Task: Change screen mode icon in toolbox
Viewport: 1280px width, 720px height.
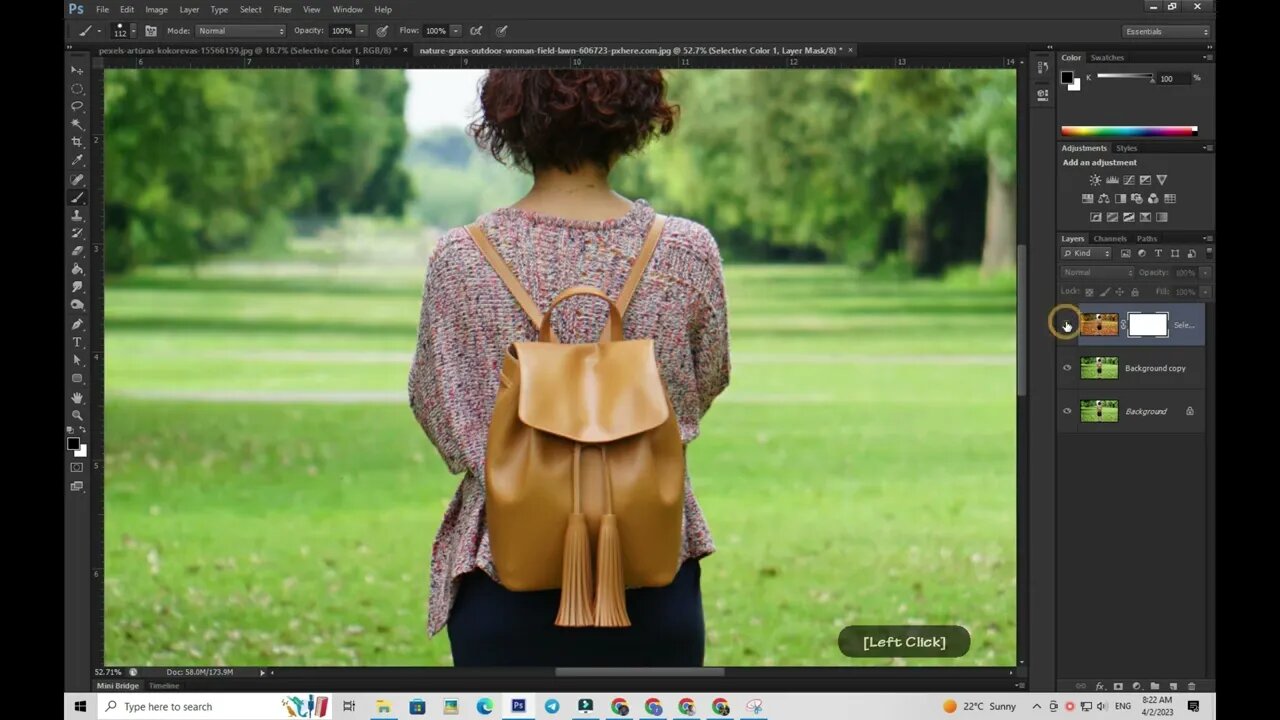Action: point(77,486)
